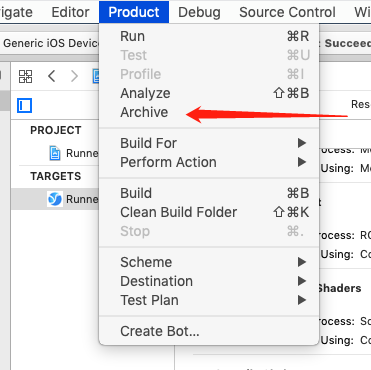Open the related items grid icon
Screen dimensions: 371x370
[25, 76]
